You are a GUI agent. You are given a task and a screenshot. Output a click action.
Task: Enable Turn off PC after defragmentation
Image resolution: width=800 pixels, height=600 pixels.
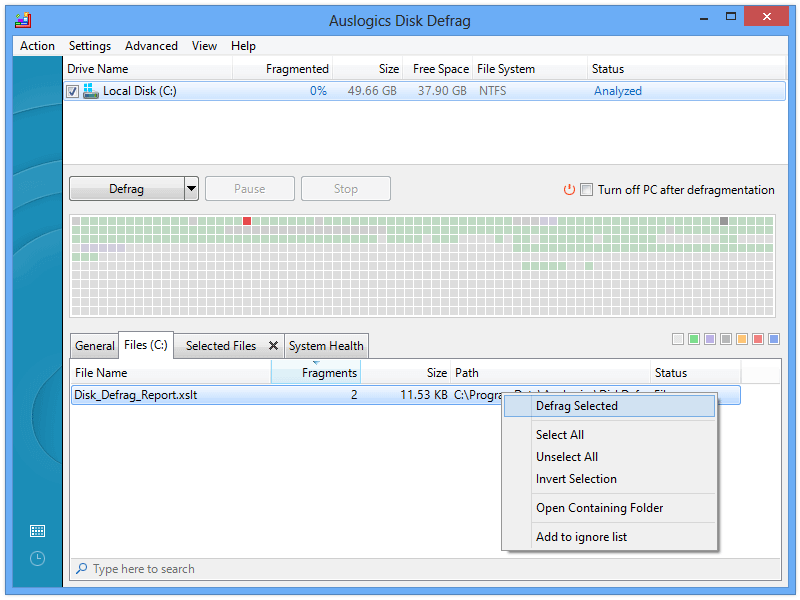587,190
